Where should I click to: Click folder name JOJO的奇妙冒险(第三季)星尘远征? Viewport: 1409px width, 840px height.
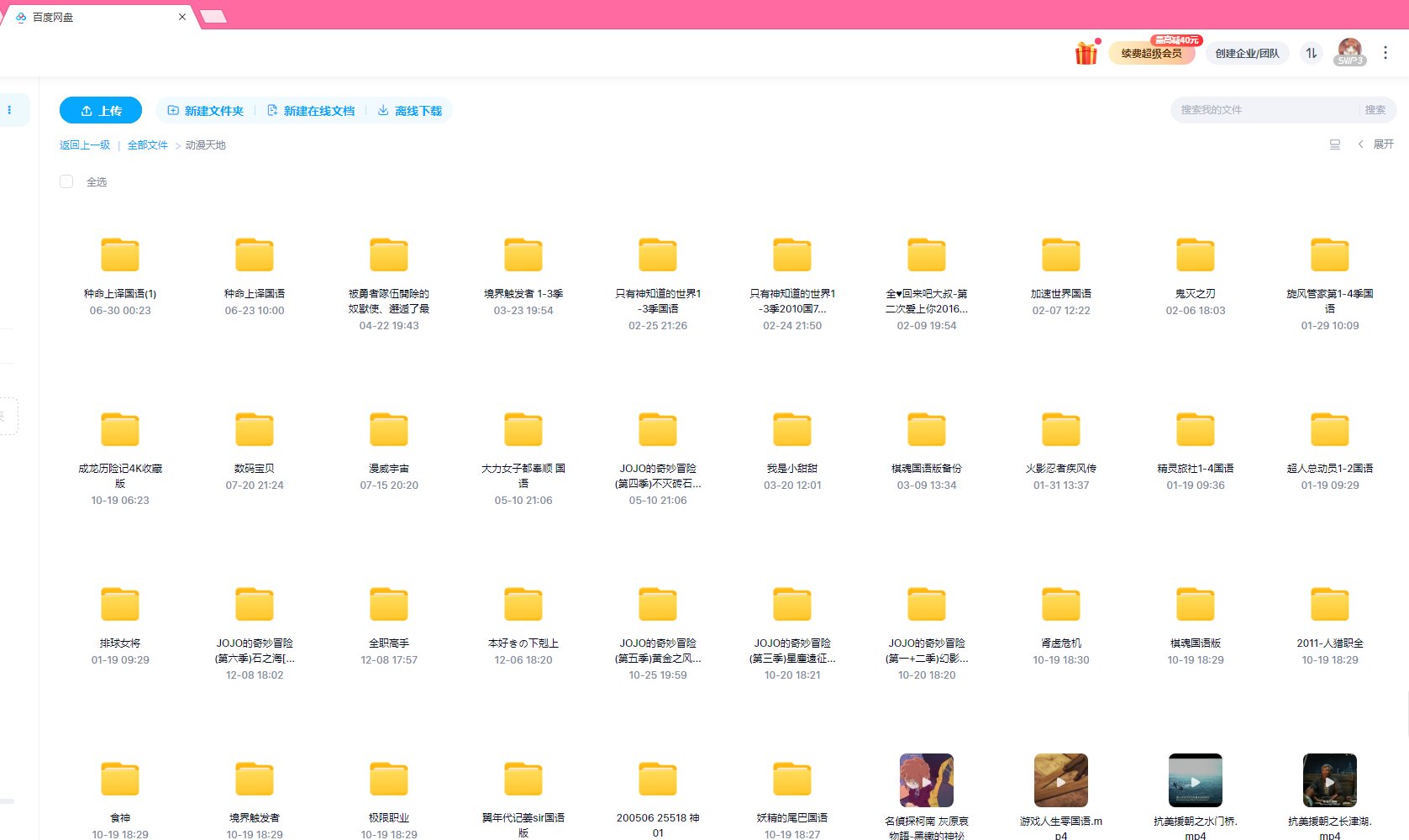792,651
